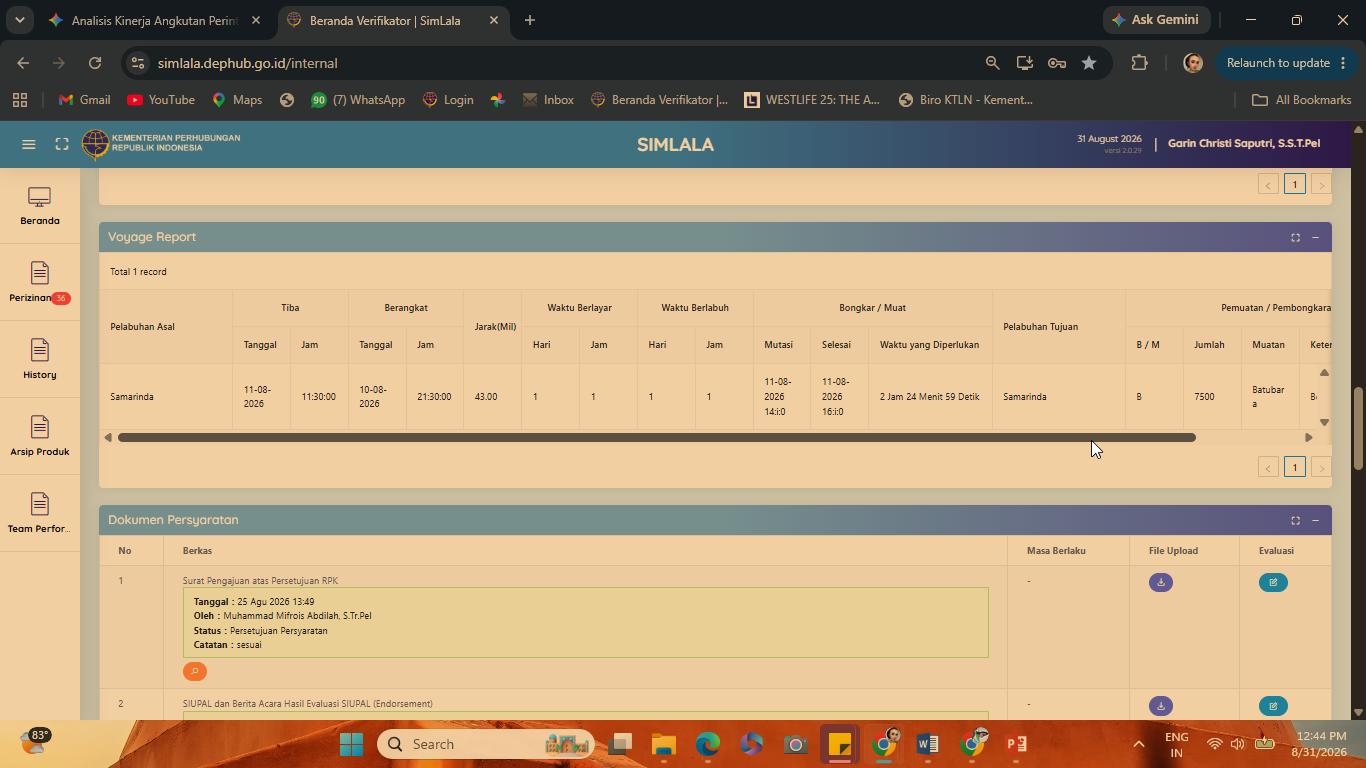Image resolution: width=1366 pixels, height=768 pixels.
Task: Open evaluation edit for Surat Pengajuan RPK
Action: 1273,582
